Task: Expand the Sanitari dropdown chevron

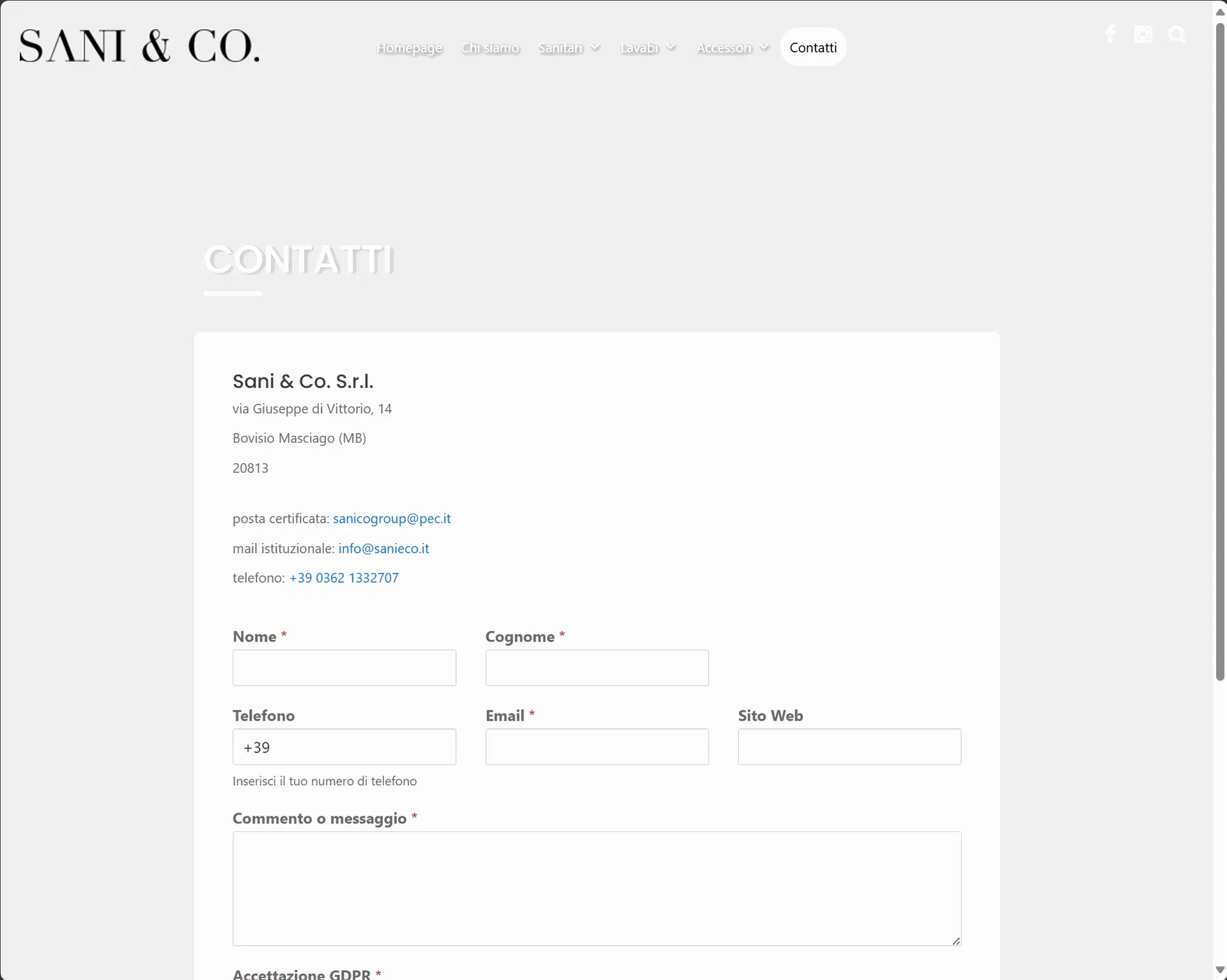Action: 595,47
